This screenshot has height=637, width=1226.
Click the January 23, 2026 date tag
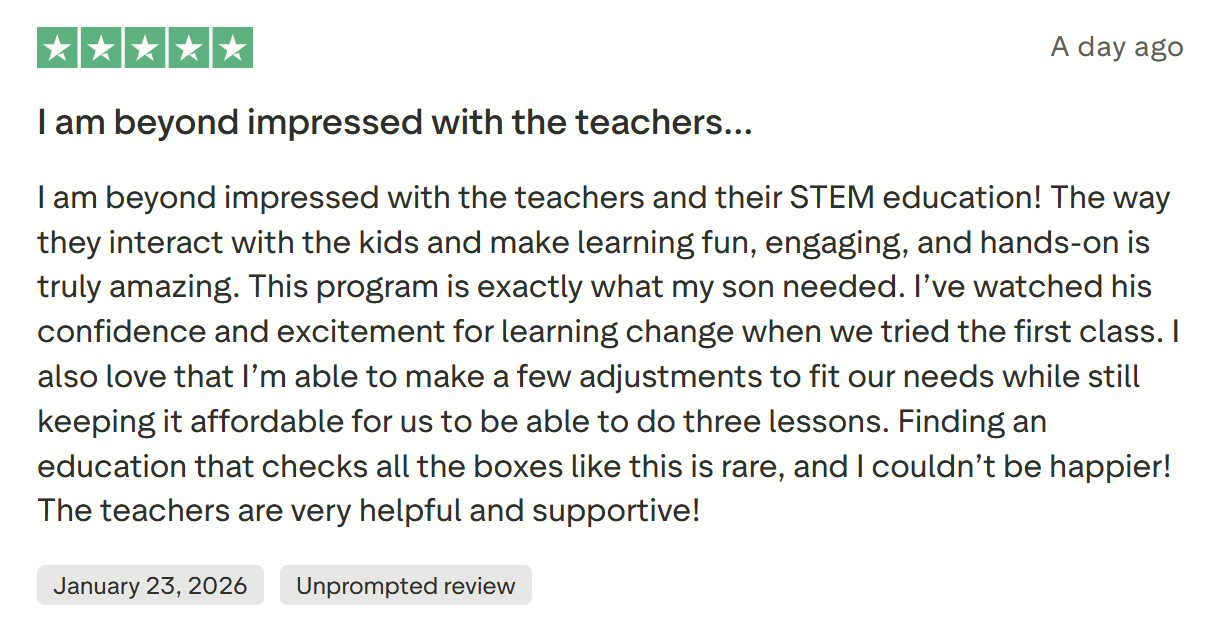pyautogui.click(x=150, y=586)
